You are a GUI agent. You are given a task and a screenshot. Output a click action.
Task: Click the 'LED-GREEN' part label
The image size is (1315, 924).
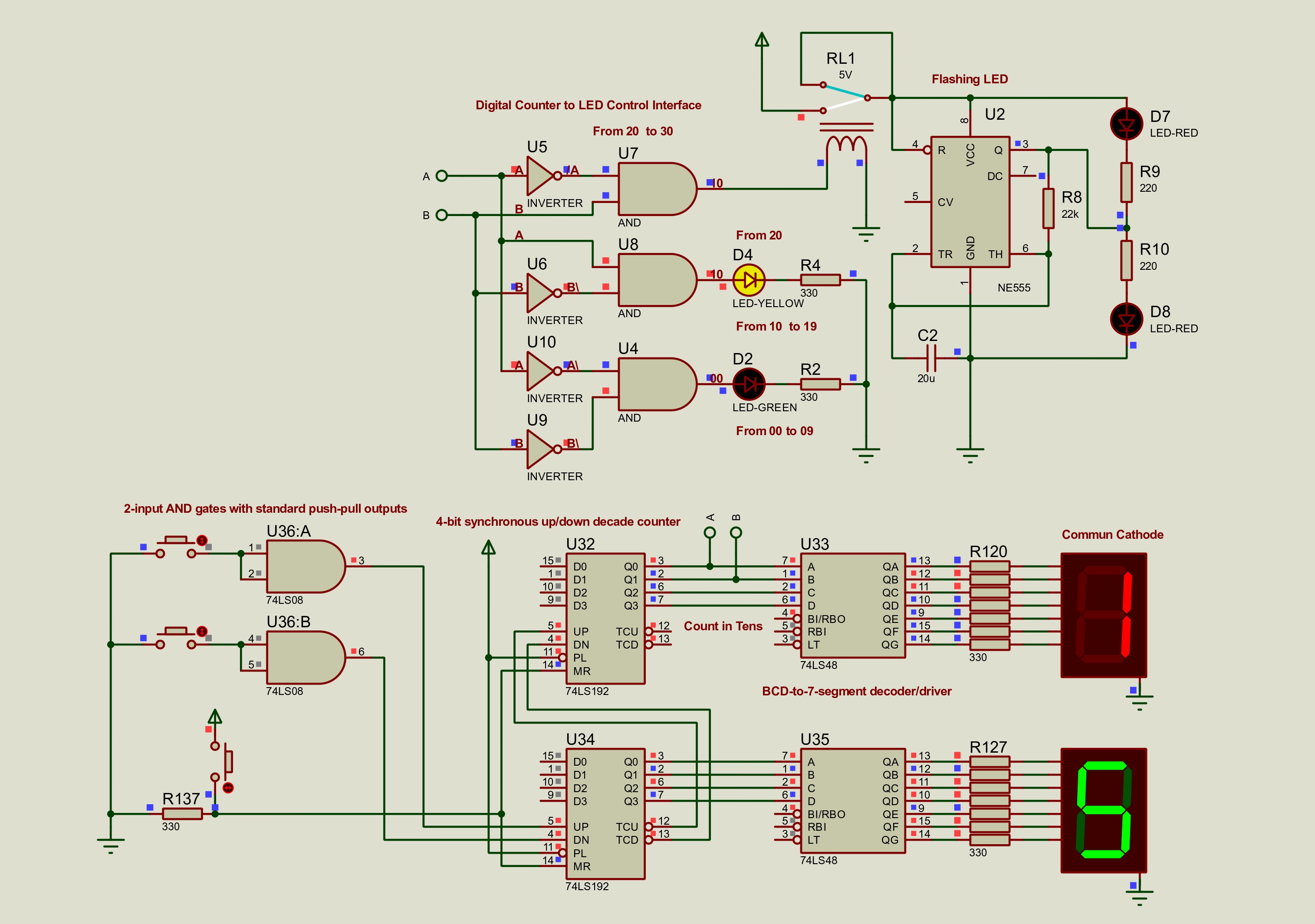pos(764,408)
